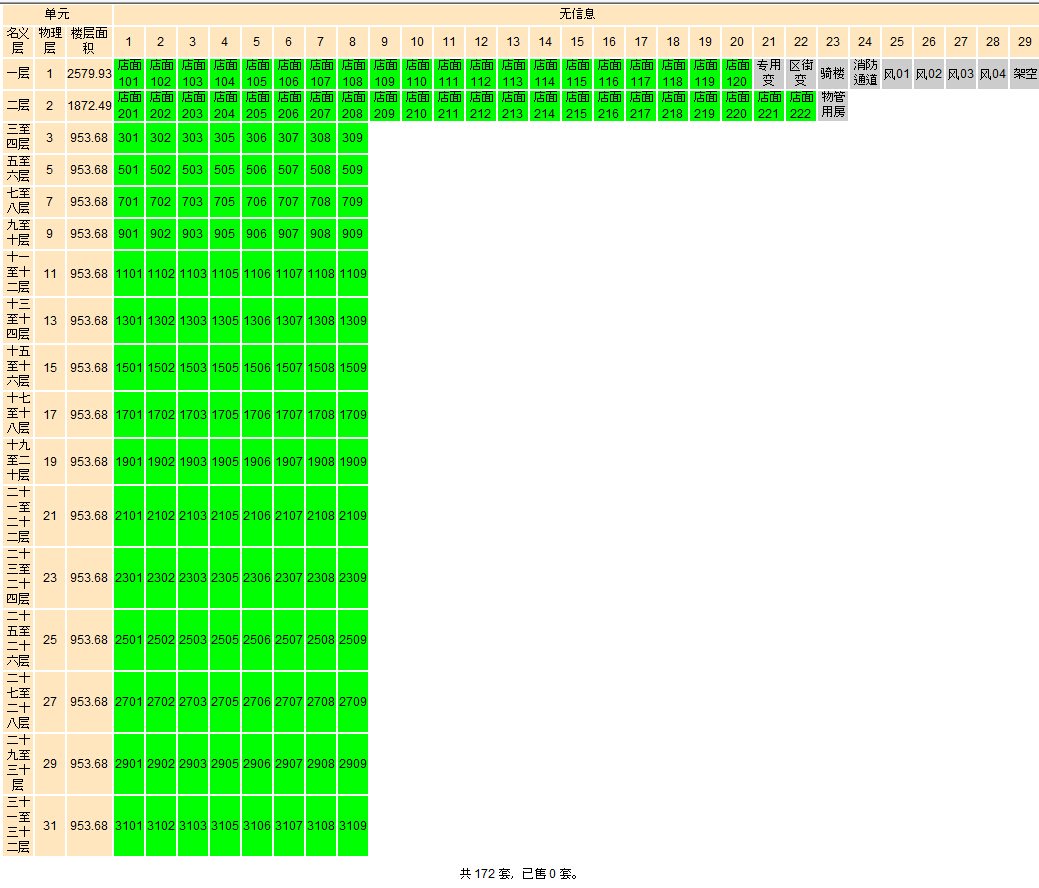Click the floor area 1872.49 cell
Screen dimensions: 1039x888
89,105
